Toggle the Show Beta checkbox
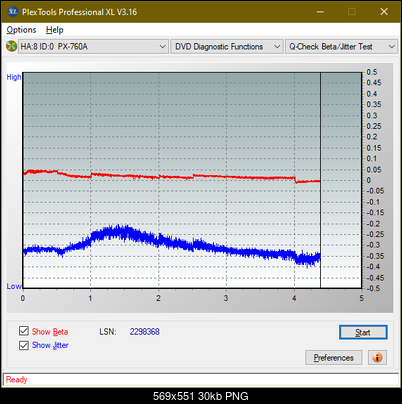The width and height of the screenshot is (402, 404). [x=24, y=331]
